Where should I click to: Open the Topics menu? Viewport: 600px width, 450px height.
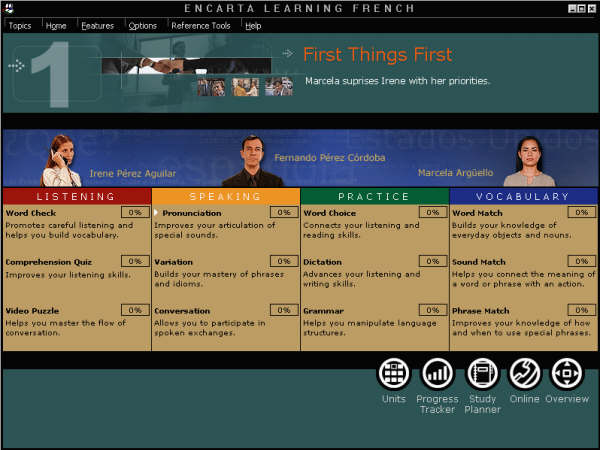pos(20,26)
